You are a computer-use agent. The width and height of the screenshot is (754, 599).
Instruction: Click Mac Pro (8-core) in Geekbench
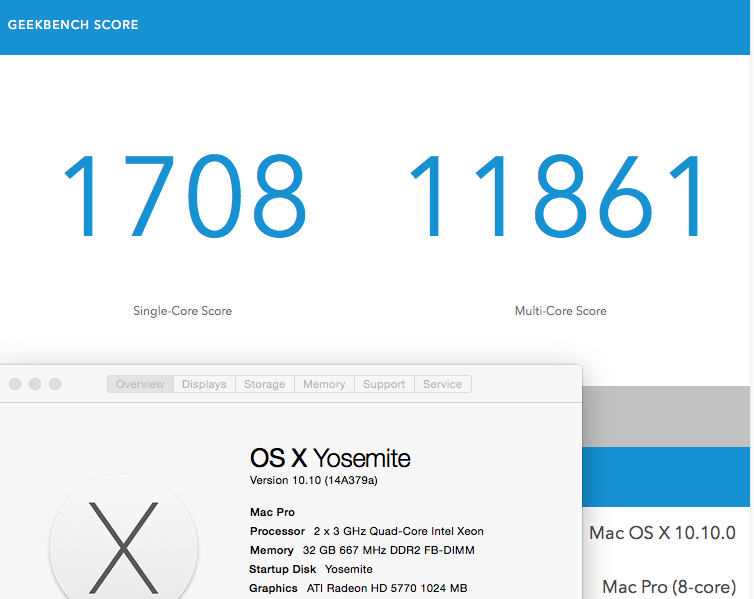669,587
